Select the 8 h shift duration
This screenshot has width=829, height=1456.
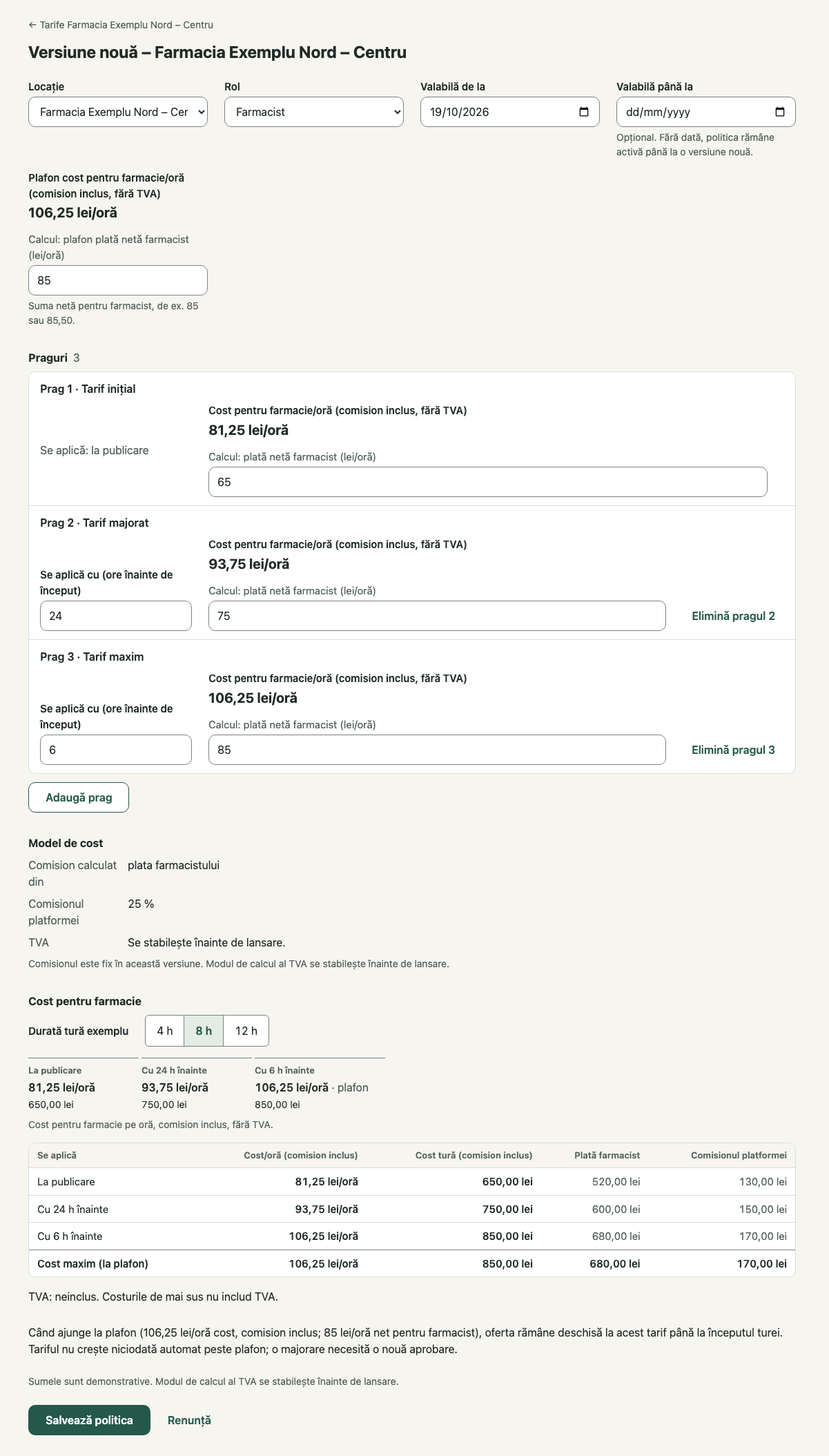[204, 1031]
